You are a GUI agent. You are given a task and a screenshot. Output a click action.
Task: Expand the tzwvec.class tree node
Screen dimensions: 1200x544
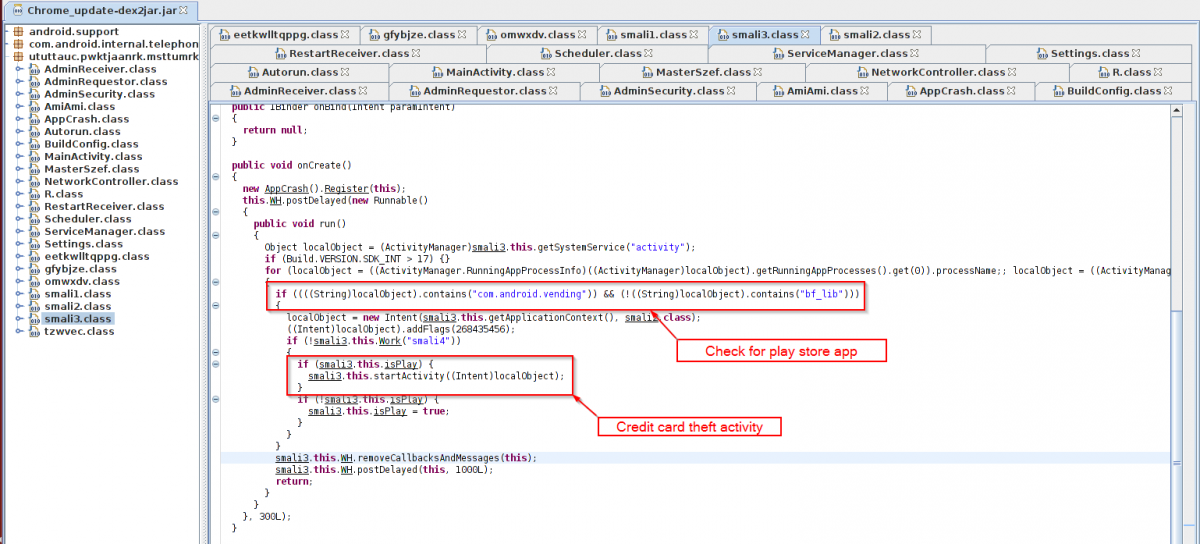point(20,331)
